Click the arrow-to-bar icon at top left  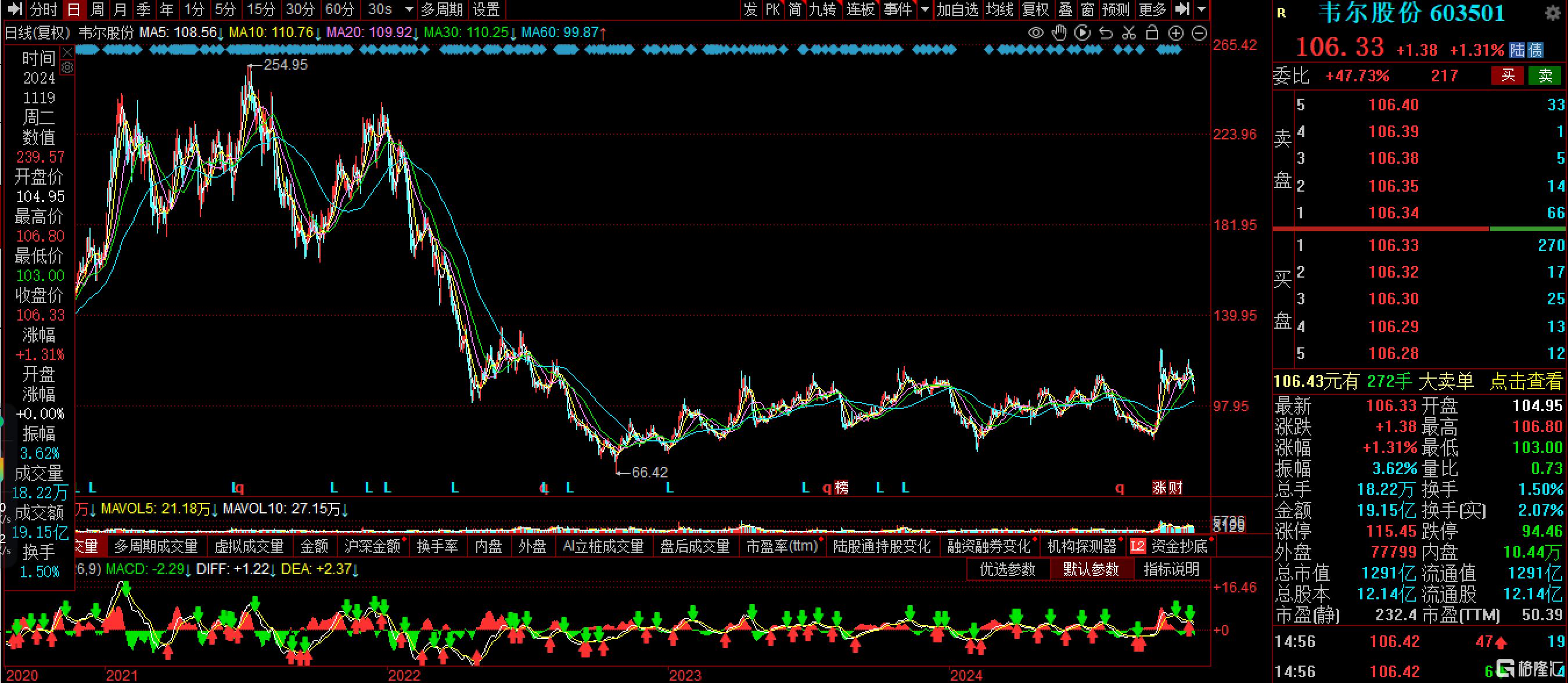coord(14,9)
